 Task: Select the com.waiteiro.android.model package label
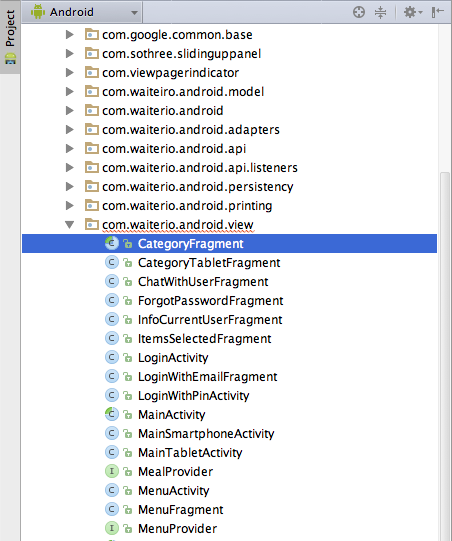click(183, 92)
